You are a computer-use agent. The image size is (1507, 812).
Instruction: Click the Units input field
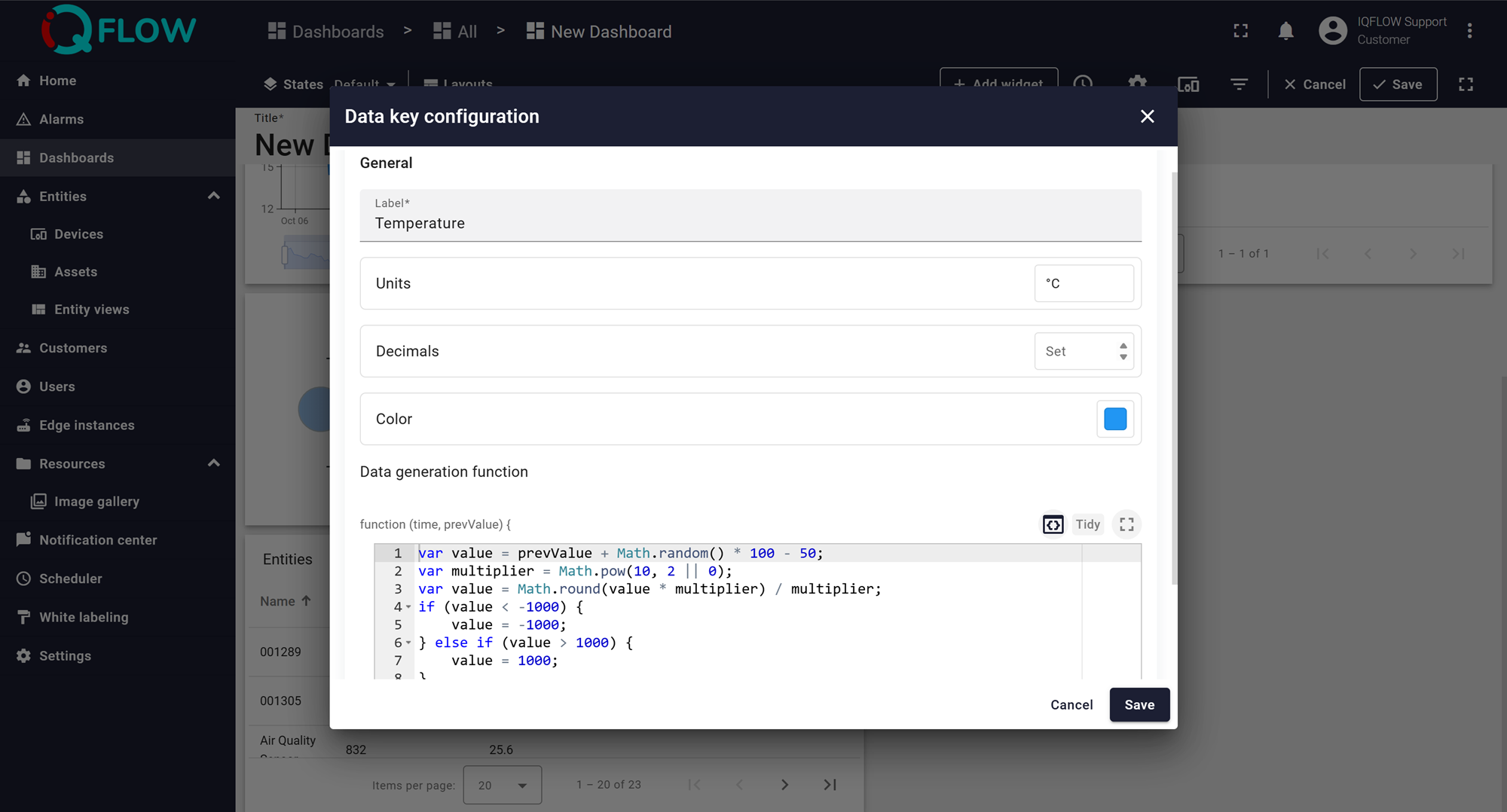[1083, 283]
